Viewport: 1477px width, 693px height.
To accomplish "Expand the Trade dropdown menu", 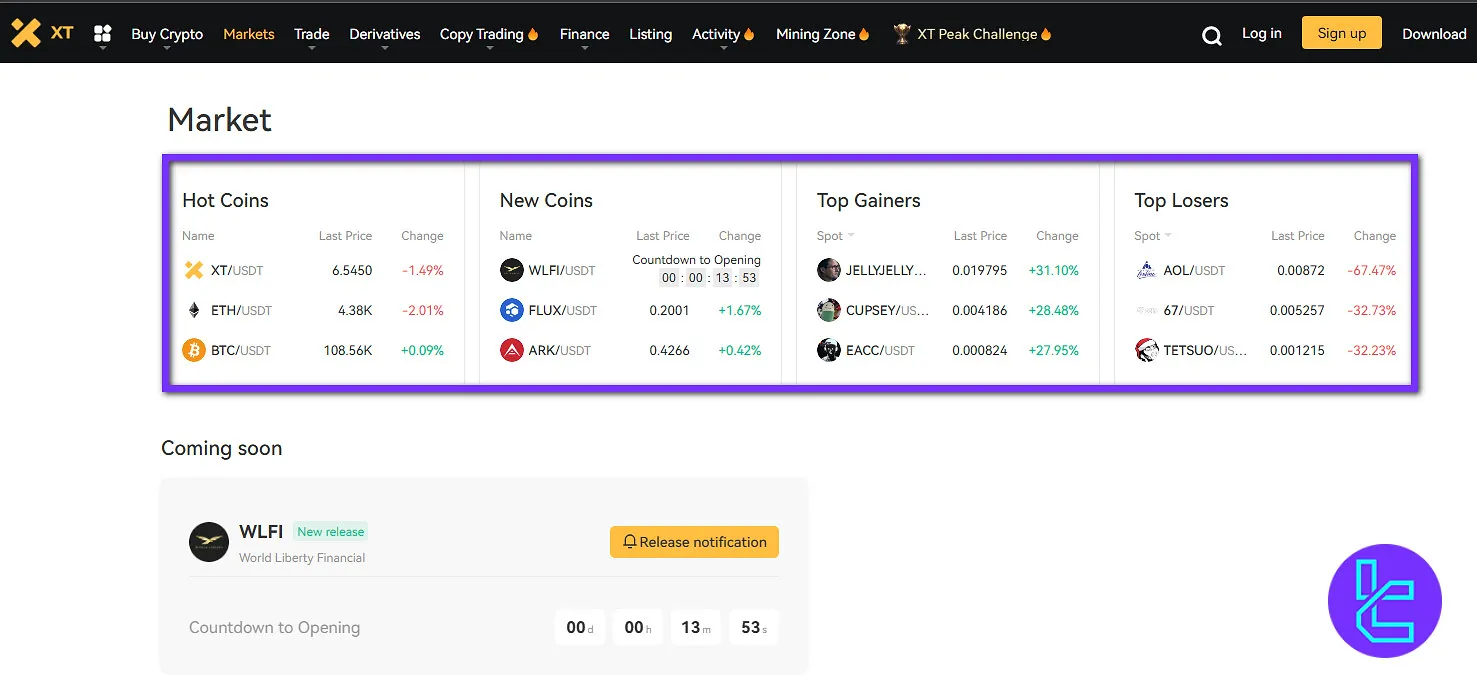I will pyautogui.click(x=312, y=34).
